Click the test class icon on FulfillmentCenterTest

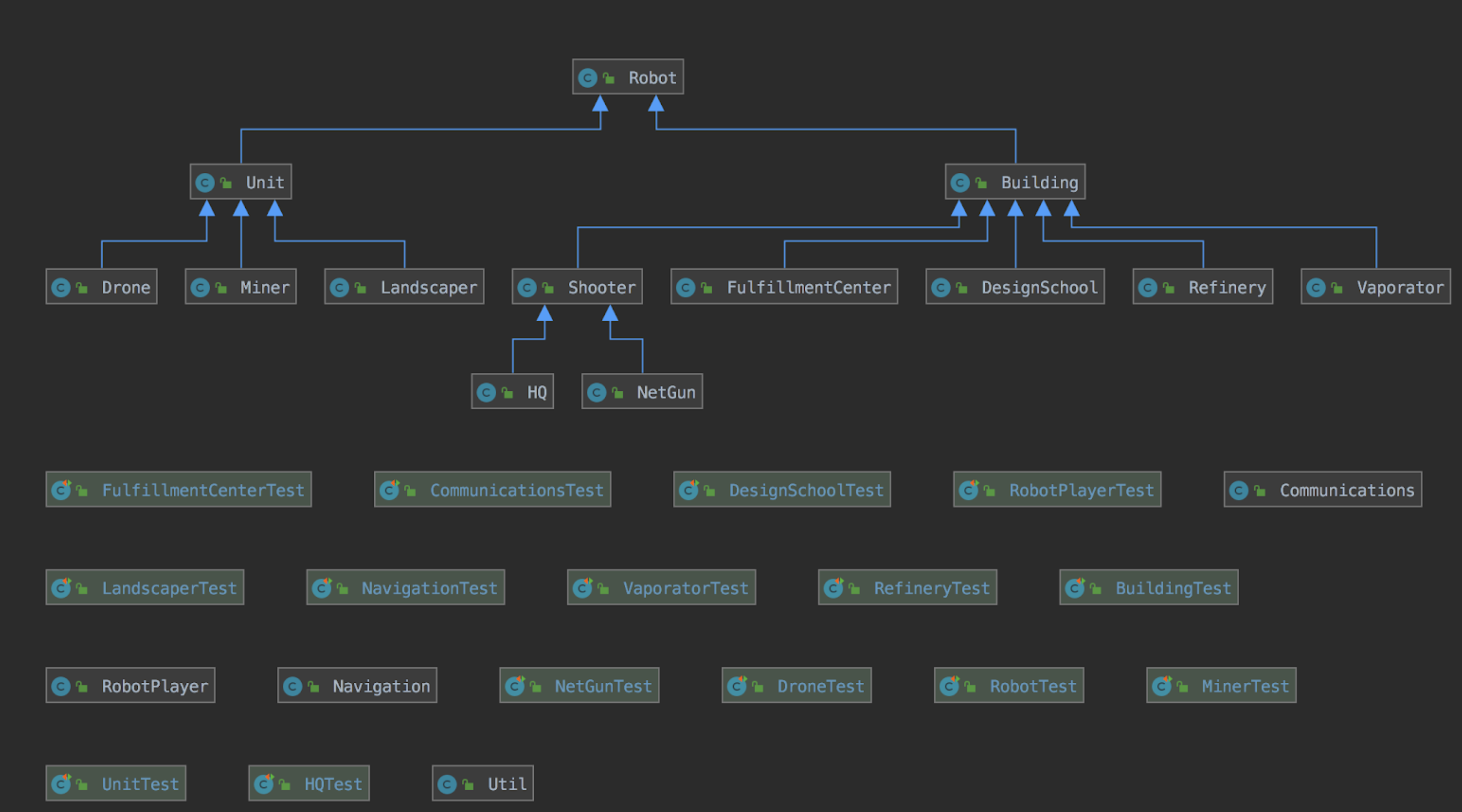pos(61,490)
